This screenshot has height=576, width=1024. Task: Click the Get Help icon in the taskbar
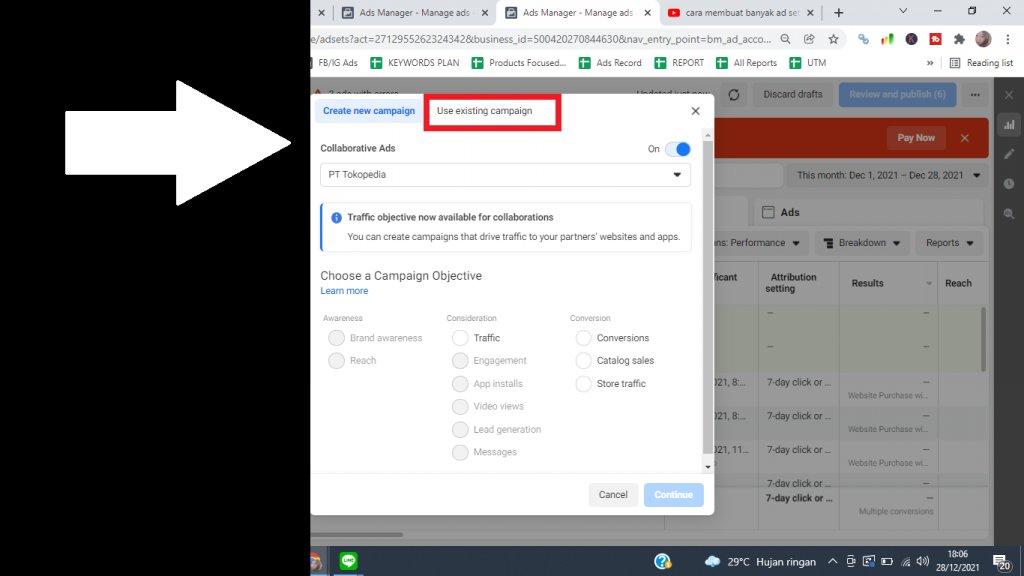pos(662,561)
